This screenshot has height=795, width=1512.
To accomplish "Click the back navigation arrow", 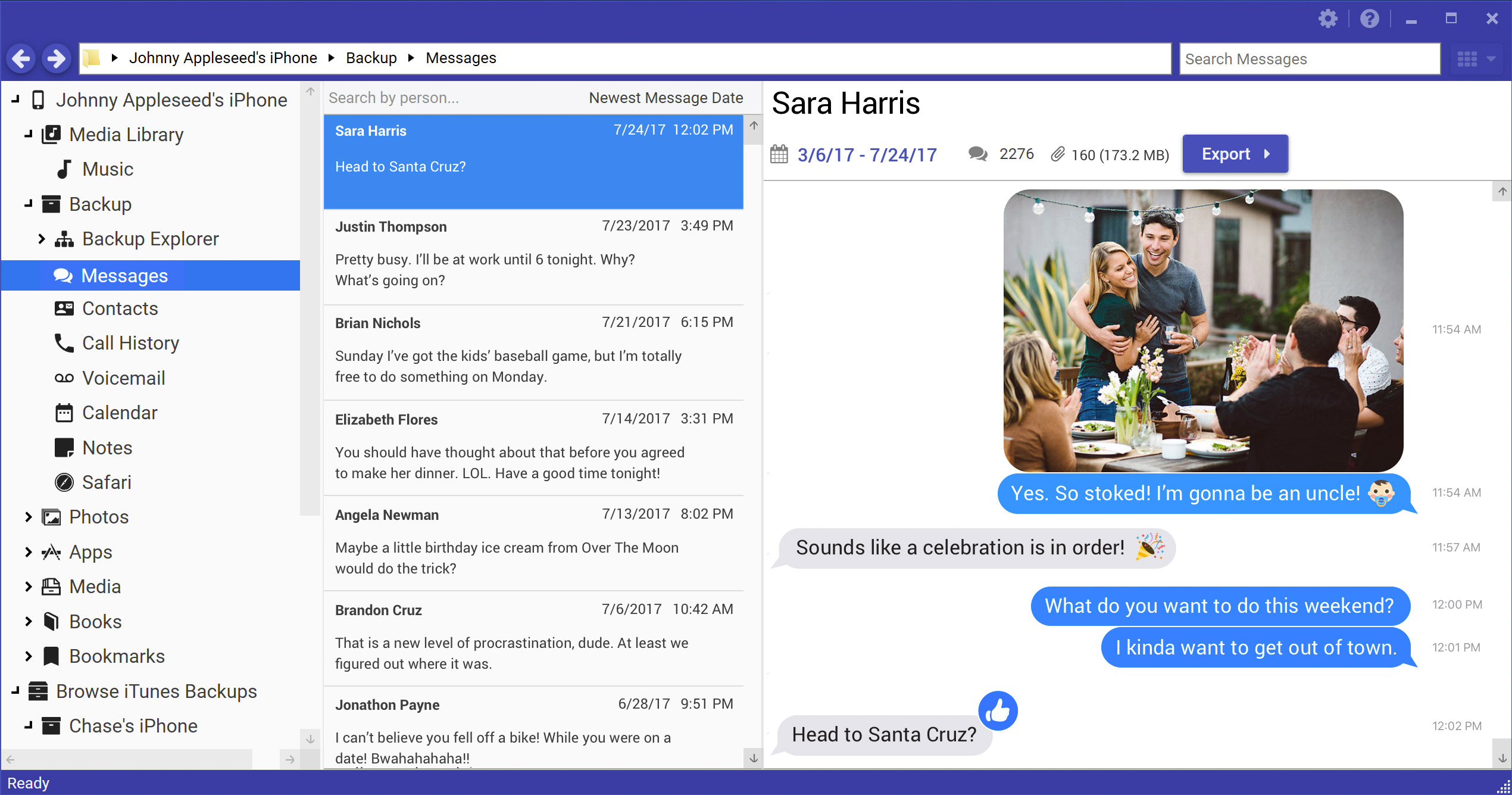I will 21,58.
